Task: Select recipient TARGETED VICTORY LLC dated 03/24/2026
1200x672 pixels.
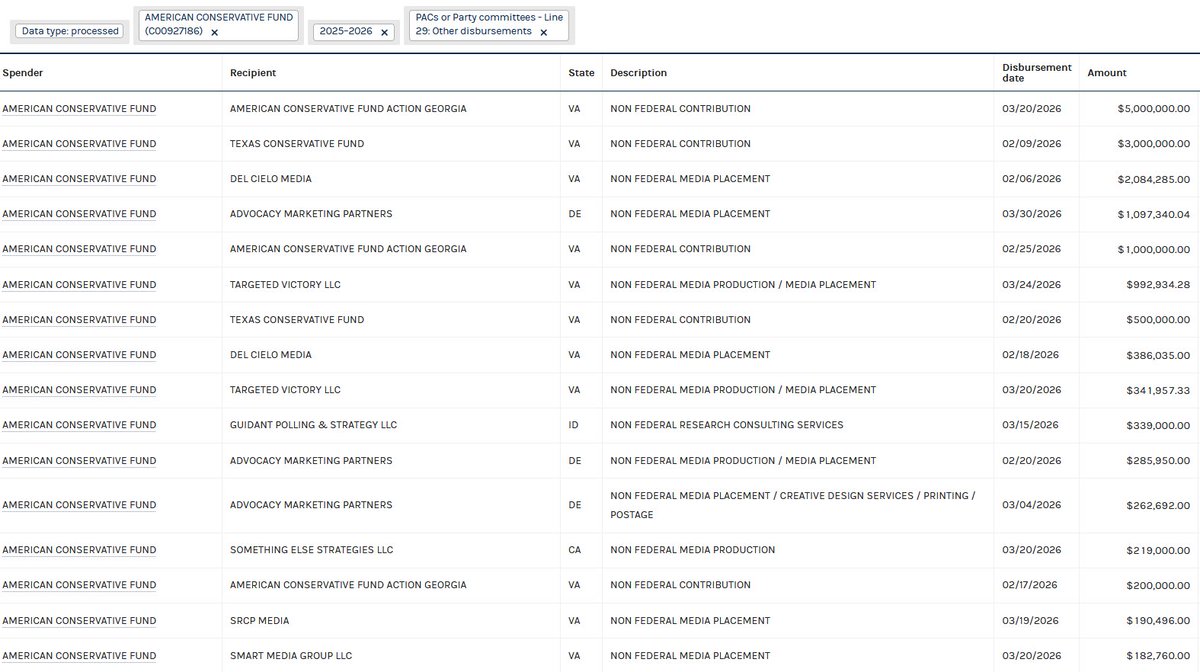Action: [285, 284]
